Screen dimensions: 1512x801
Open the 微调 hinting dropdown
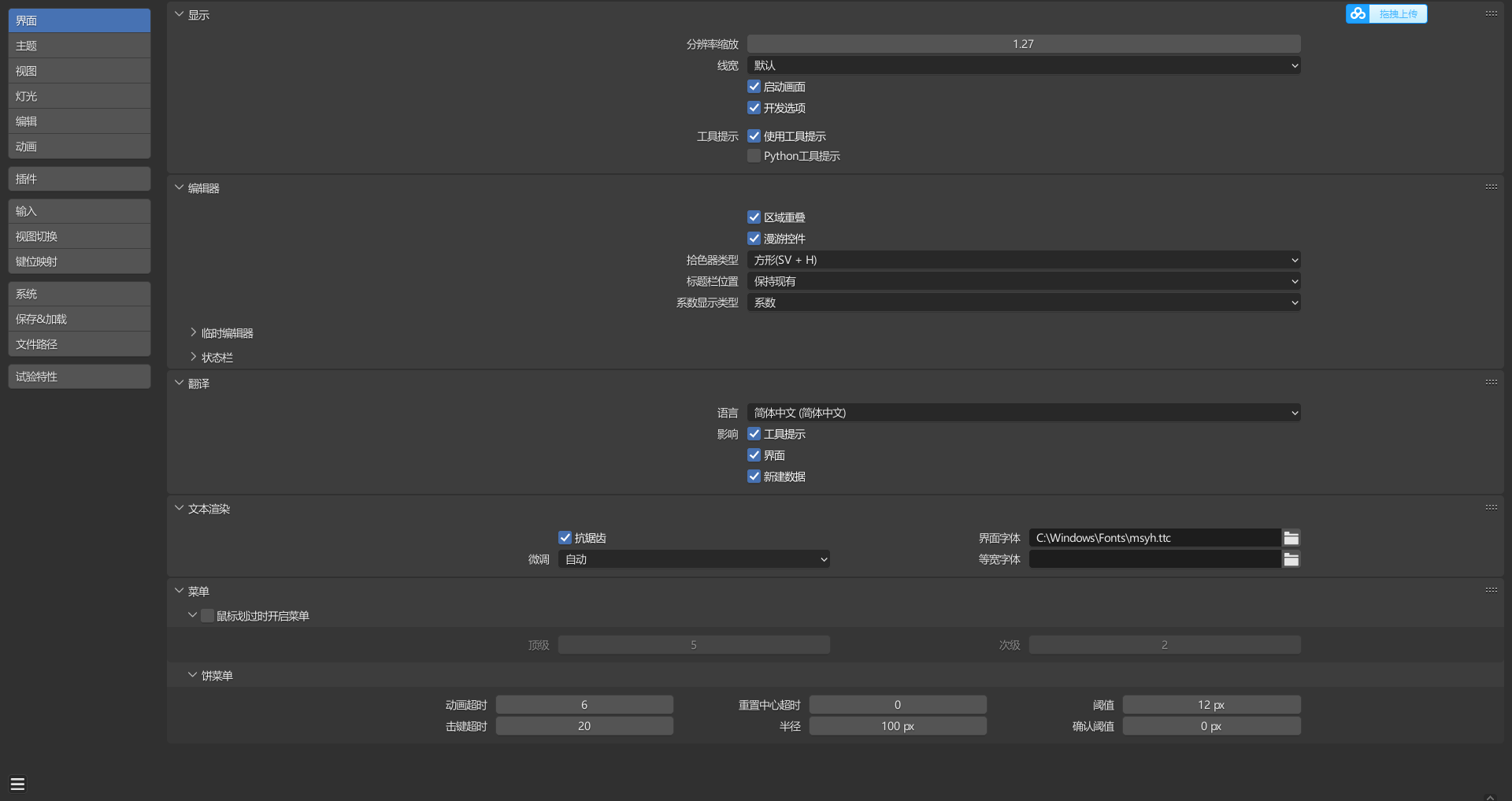(x=694, y=559)
